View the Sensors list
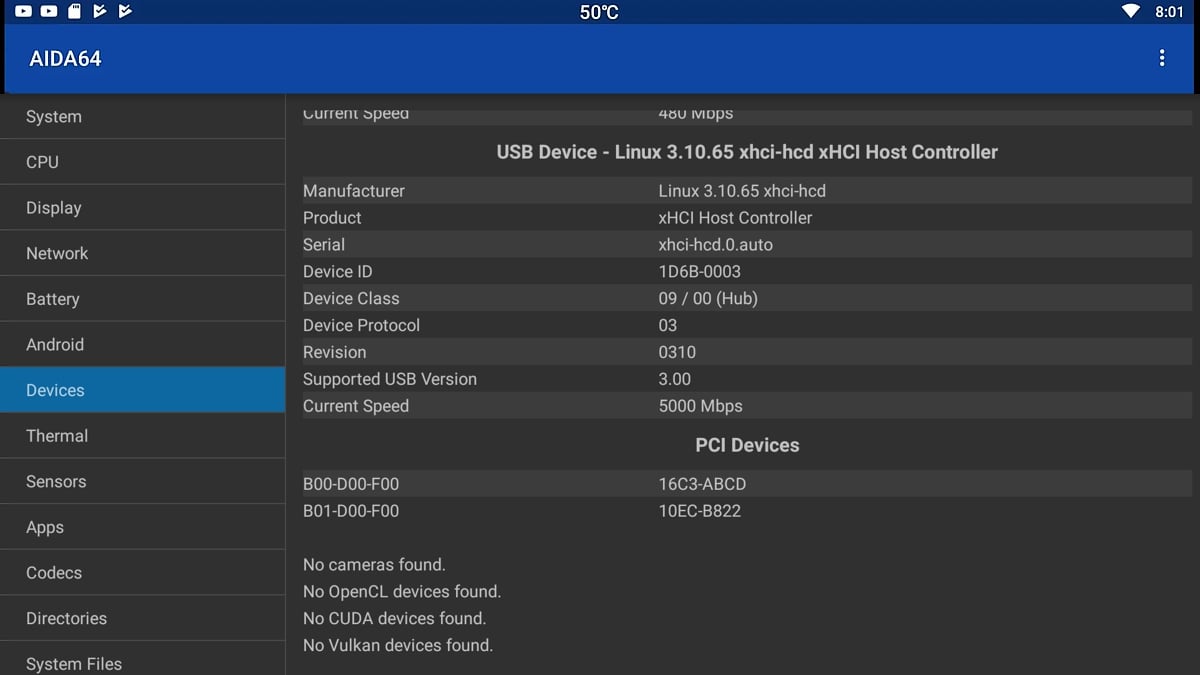Screen dimensions: 1200x675 coord(142,481)
